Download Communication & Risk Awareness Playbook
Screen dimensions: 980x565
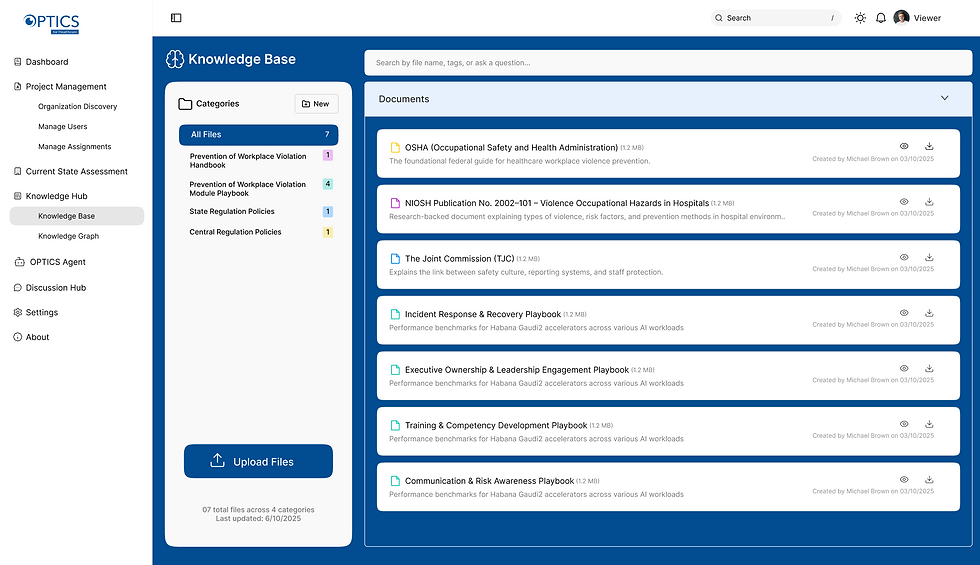click(929, 480)
